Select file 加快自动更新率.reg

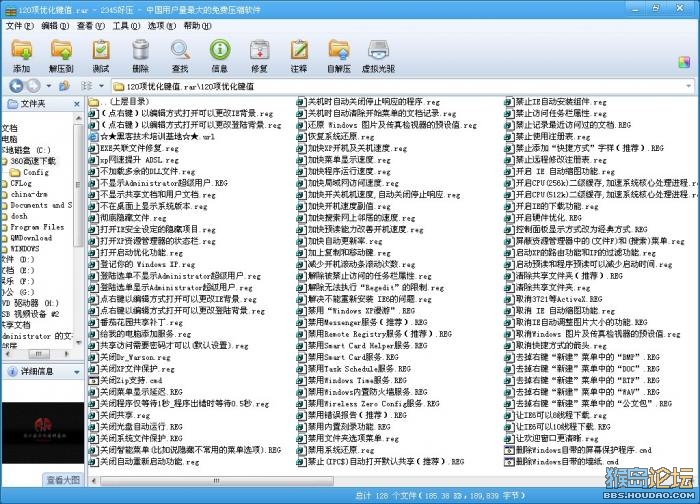[340, 241]
